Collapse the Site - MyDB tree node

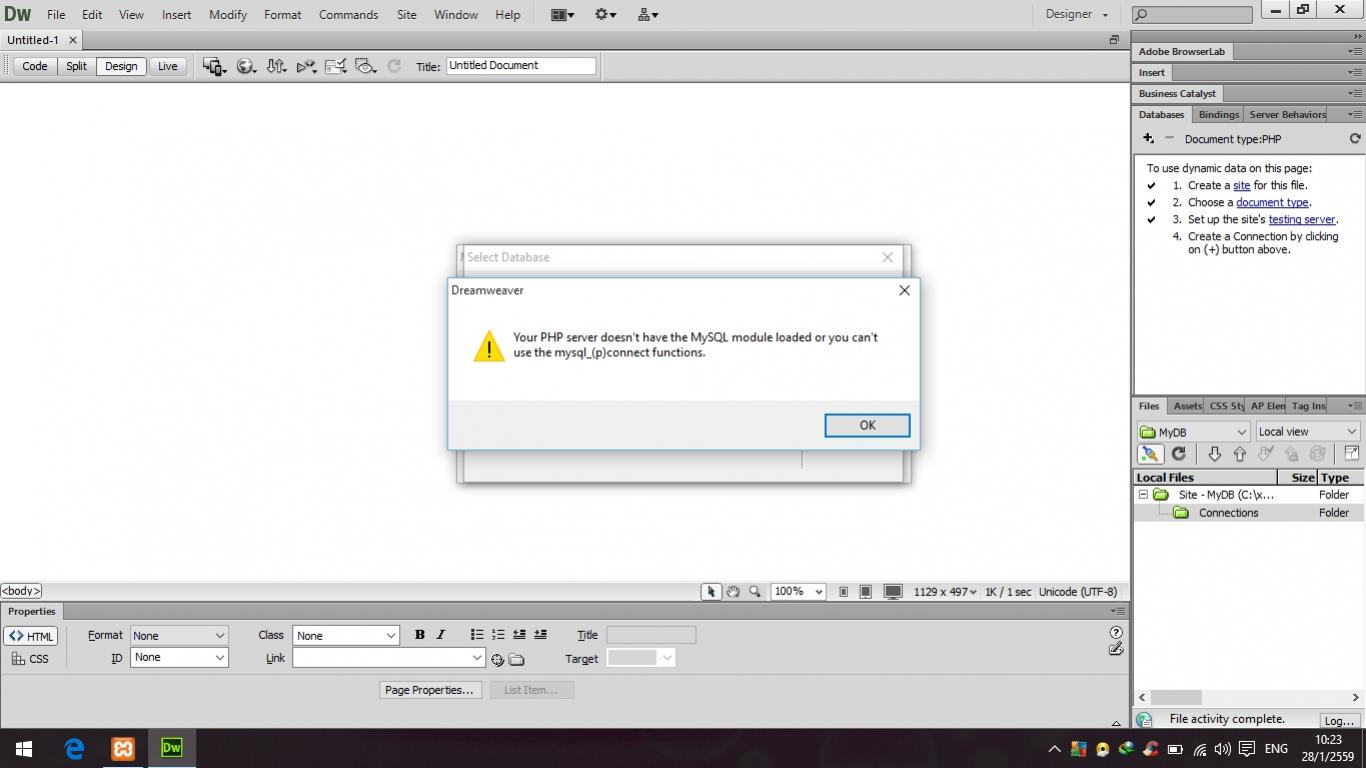coord(1143,495)
